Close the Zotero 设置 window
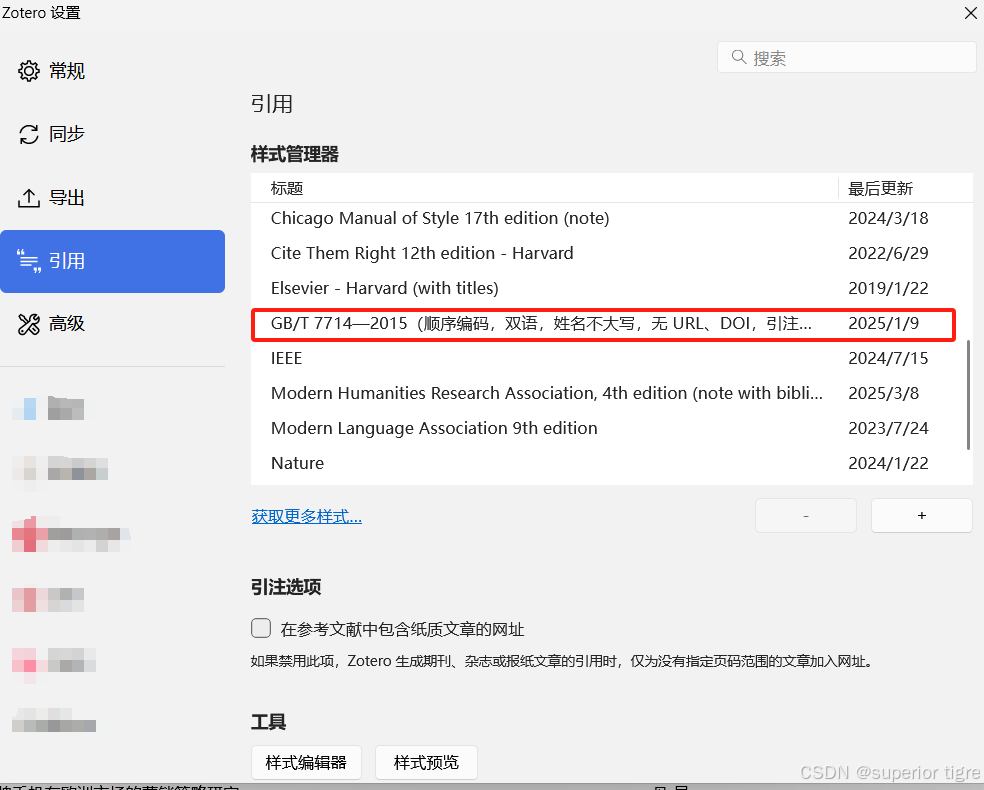 click(x=971, y=13)
